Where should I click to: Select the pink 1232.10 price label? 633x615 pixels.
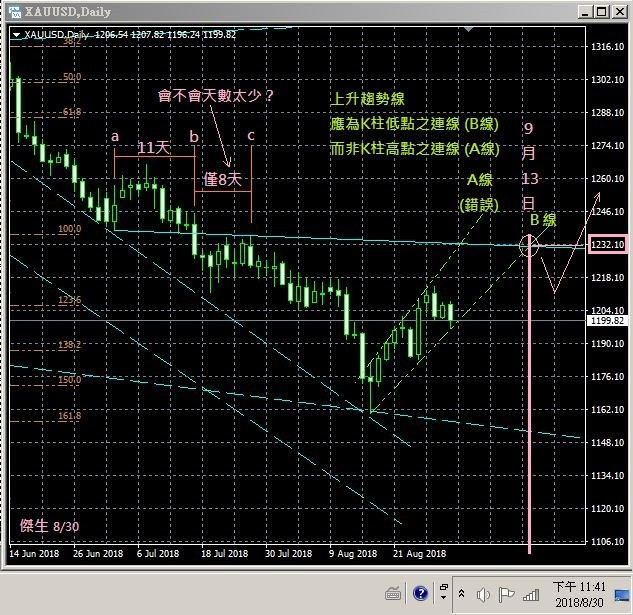point(608,245)
